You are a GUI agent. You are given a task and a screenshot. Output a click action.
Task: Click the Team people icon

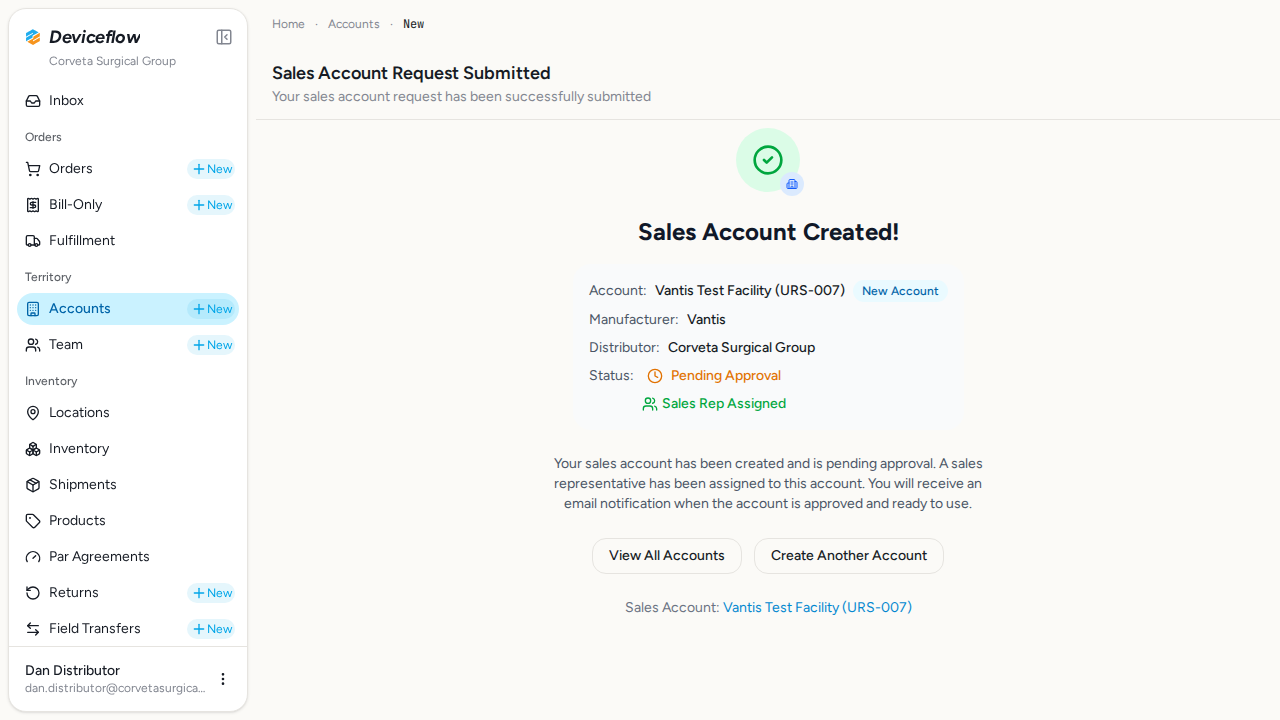(x=33, y=345)
